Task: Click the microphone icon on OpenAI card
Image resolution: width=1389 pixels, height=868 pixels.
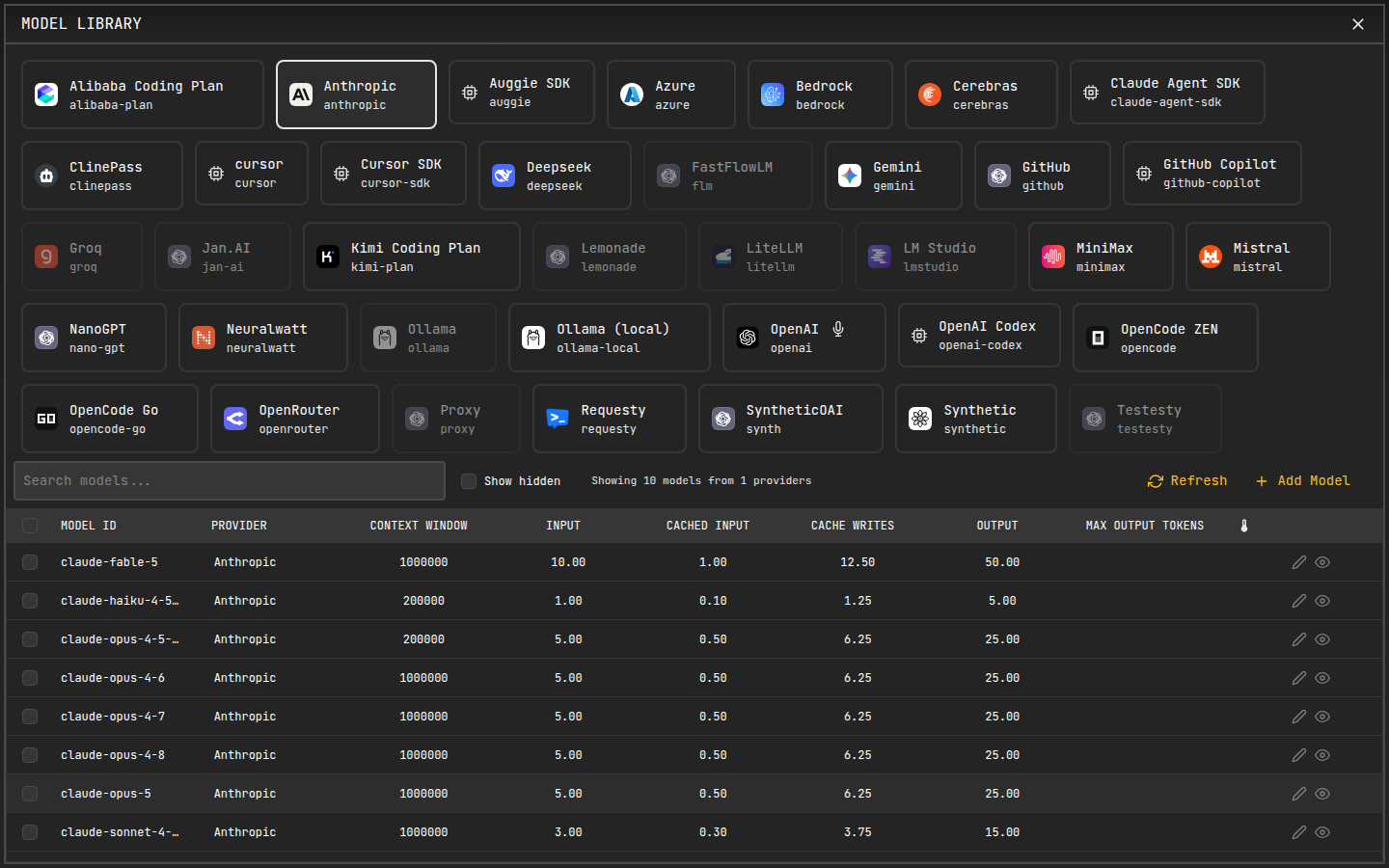Action: (x=838, y=329)
